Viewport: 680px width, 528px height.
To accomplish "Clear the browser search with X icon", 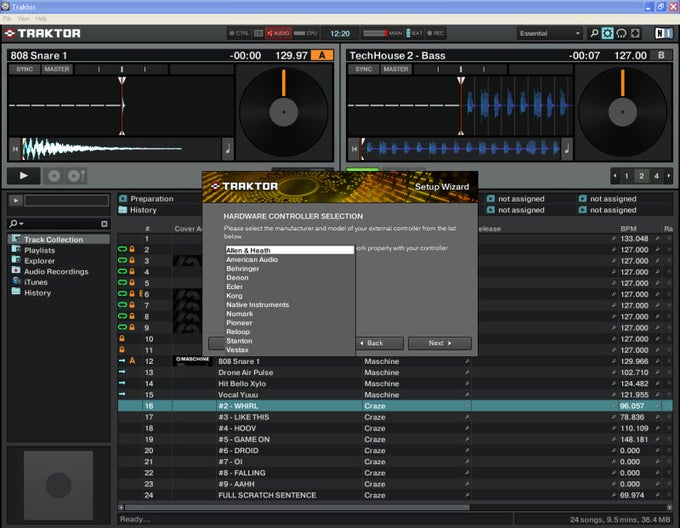I will 104,224.
